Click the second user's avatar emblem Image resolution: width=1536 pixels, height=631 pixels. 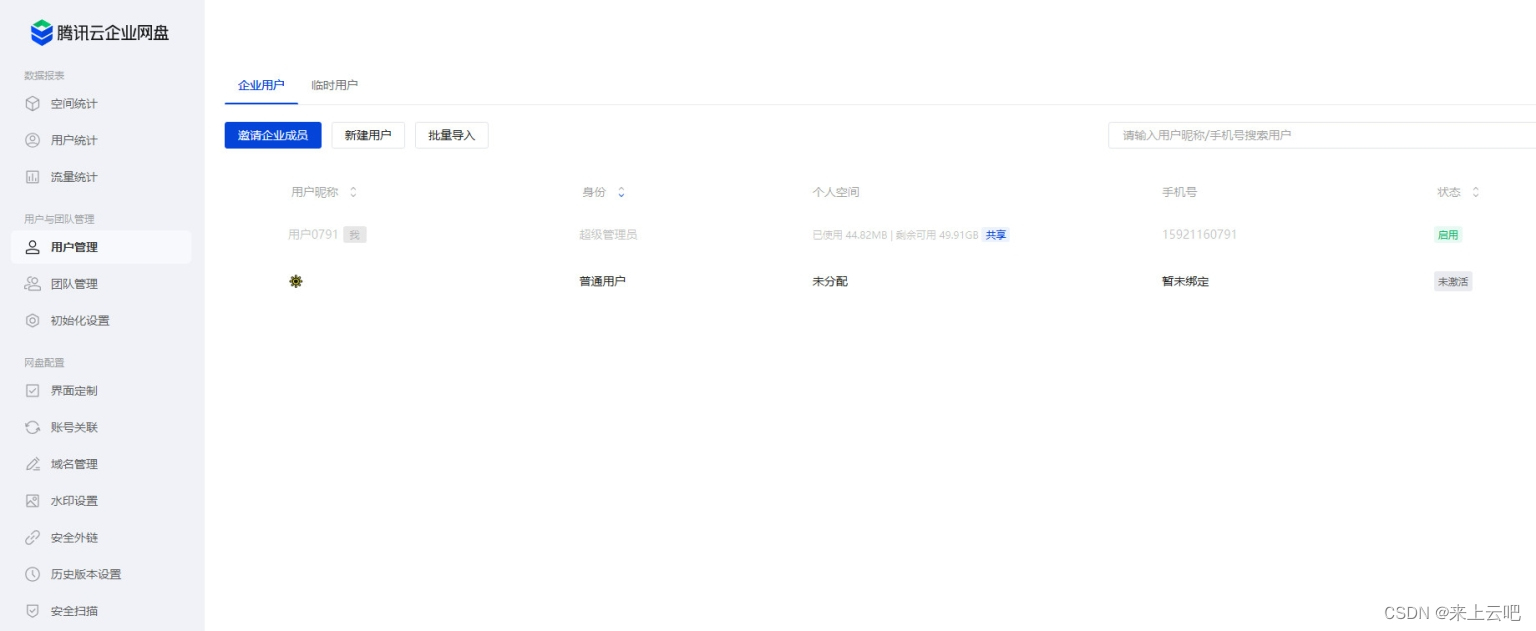click(x=295, y=281)
